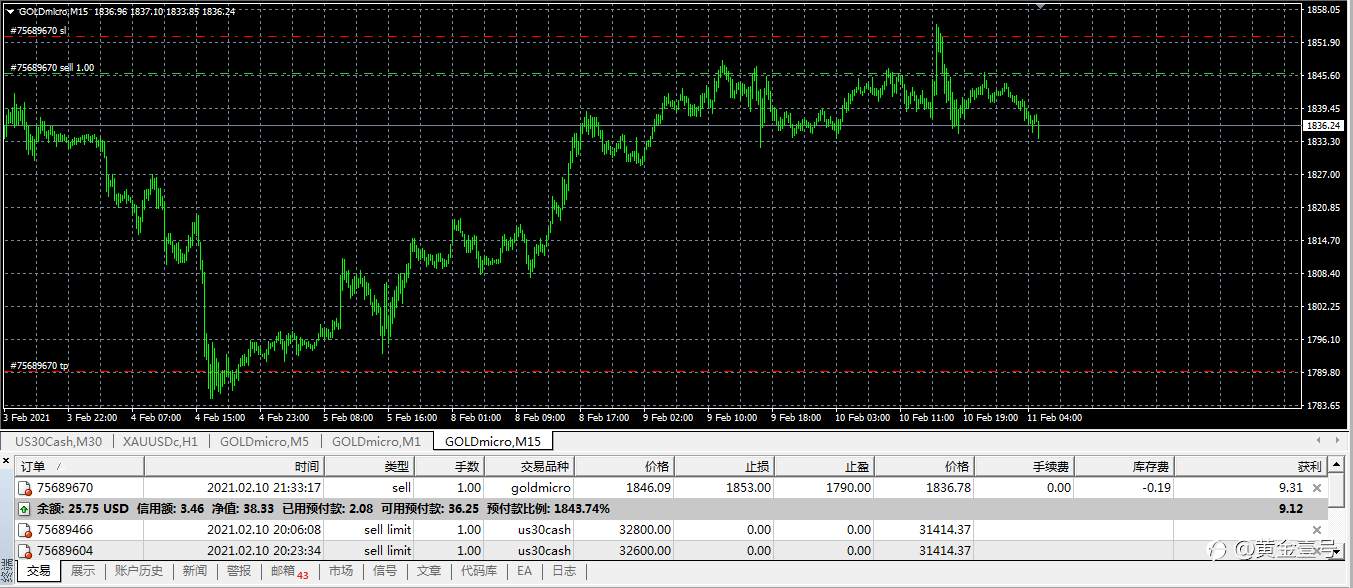The image size is (1353, 588).
Task: Sort by the 交易品种 column header
Action: 529,467
